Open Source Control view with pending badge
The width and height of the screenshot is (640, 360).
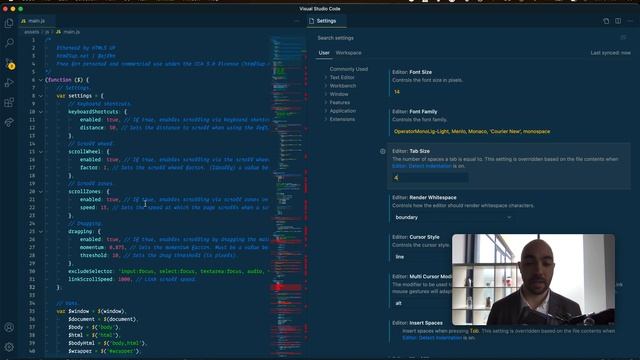coord(9,63)
